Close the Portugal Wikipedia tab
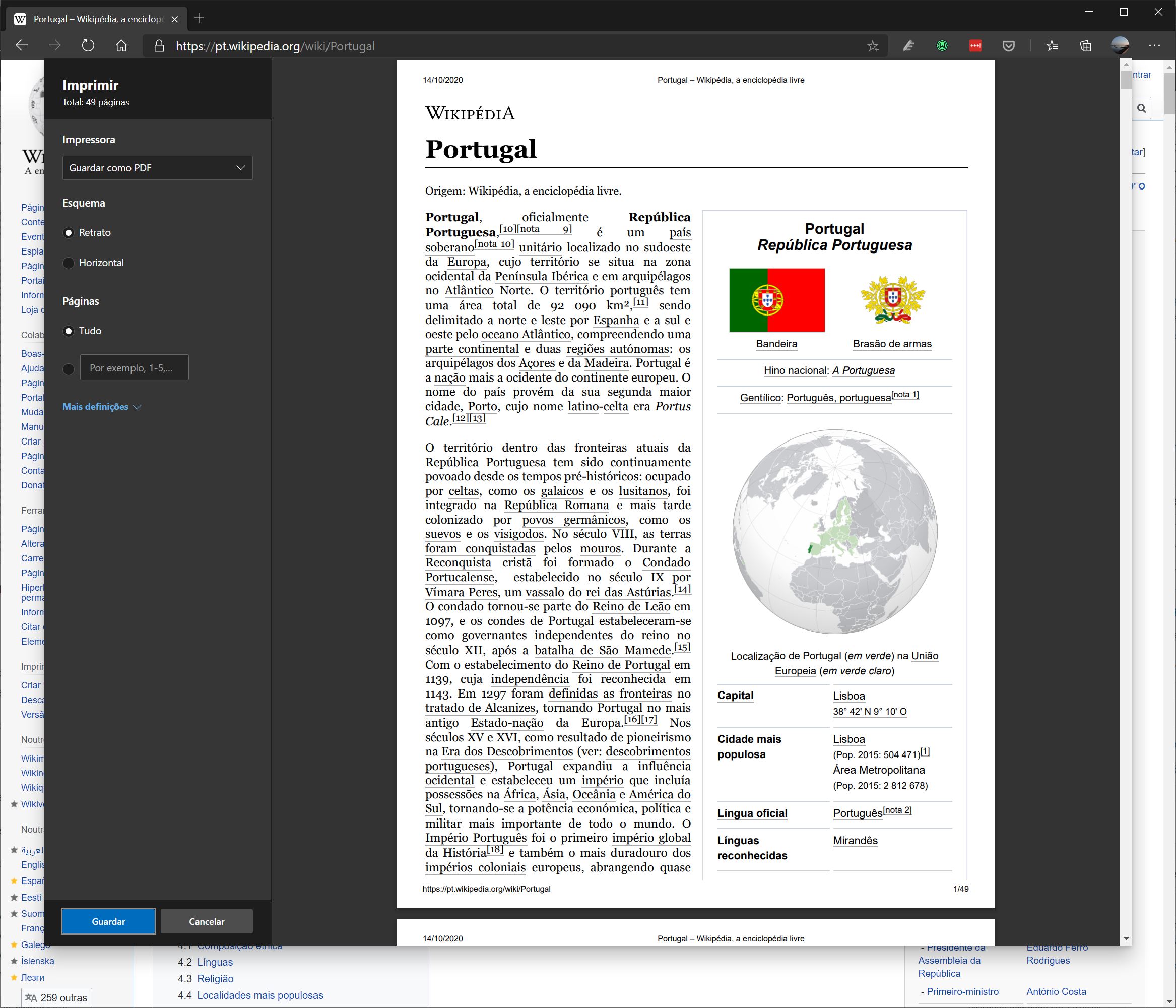1176x1008 pixels. 175,19
